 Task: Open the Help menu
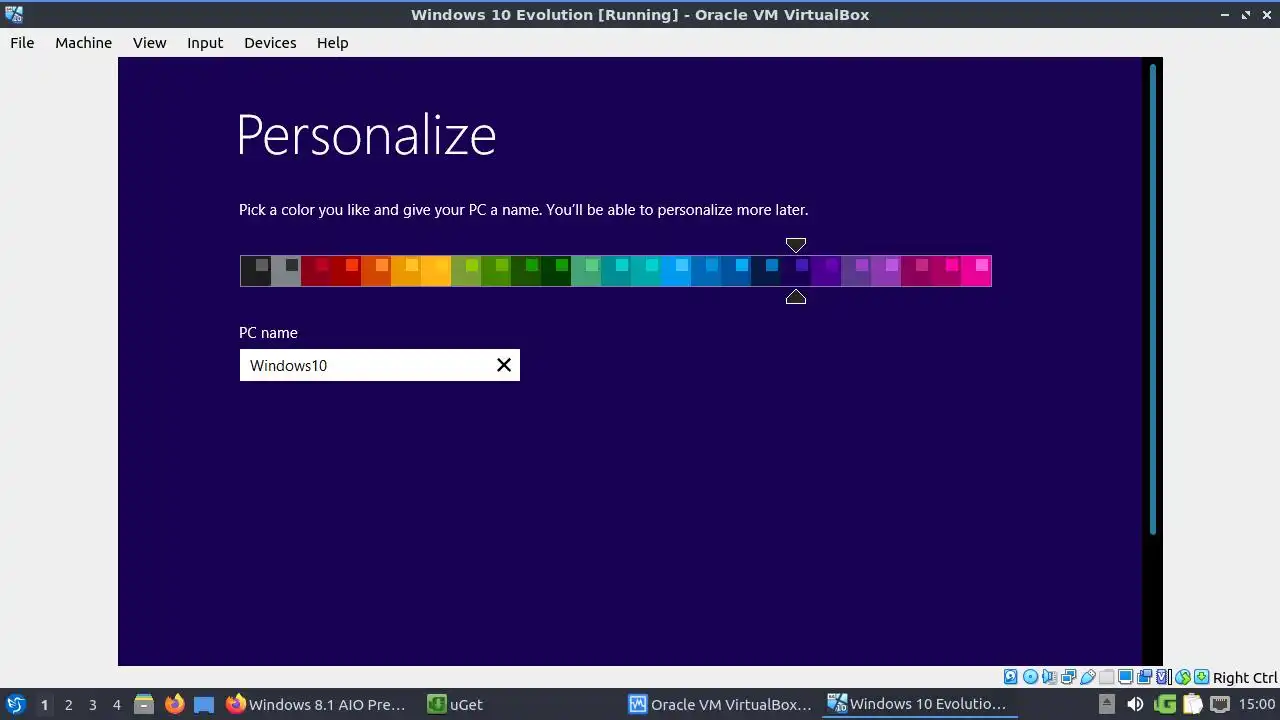pos(332,42)
